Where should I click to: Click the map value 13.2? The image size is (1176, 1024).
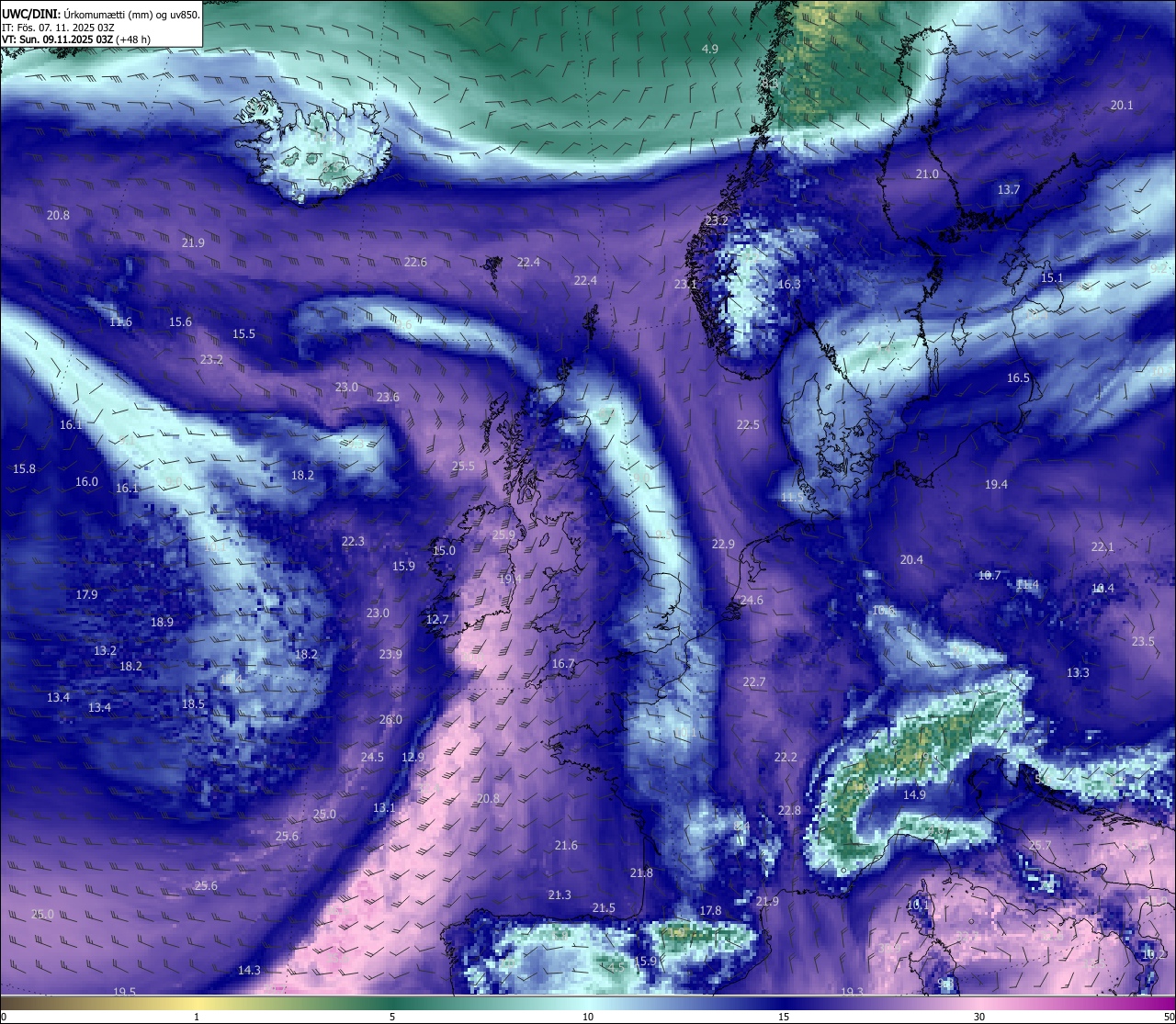105,651
